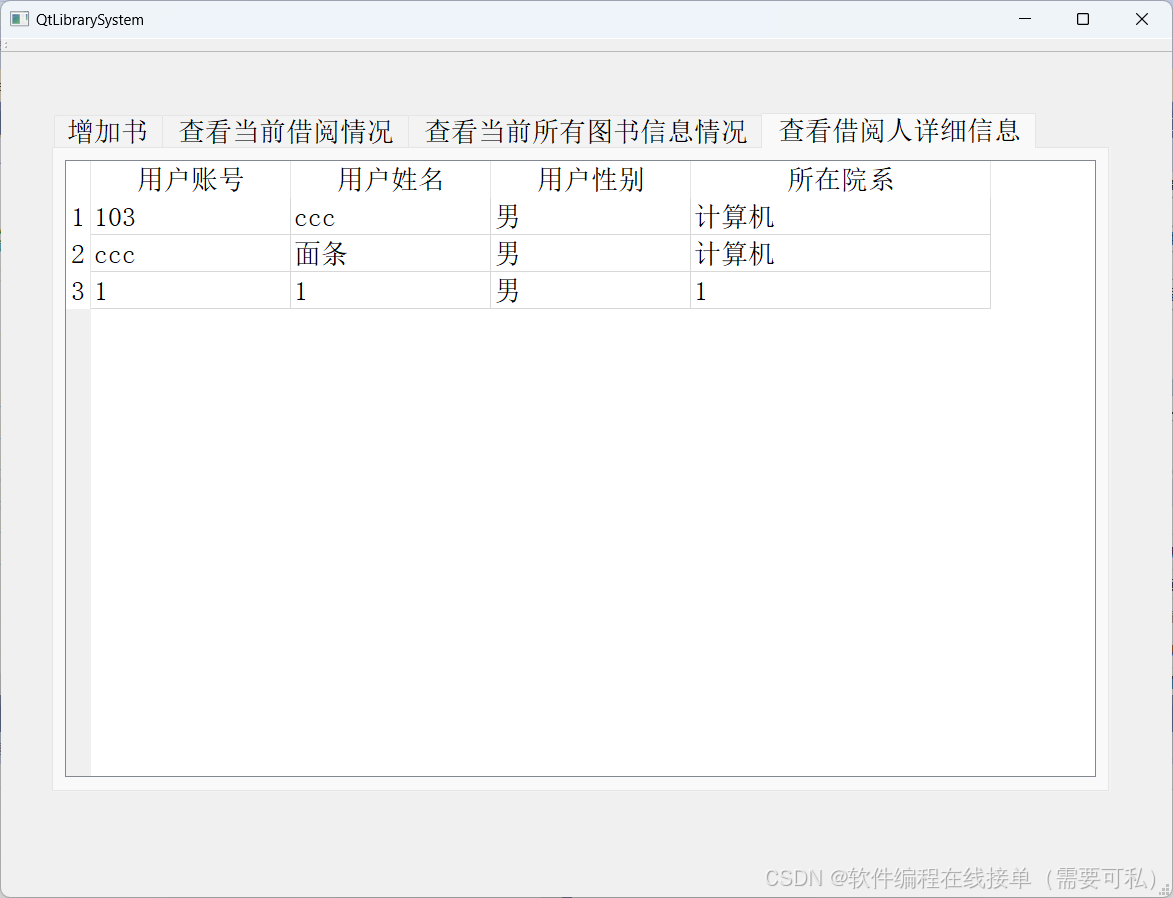Click the 用户账号 column header
The width and height of the screenshot is (1173, 898).
click(190, 180)
